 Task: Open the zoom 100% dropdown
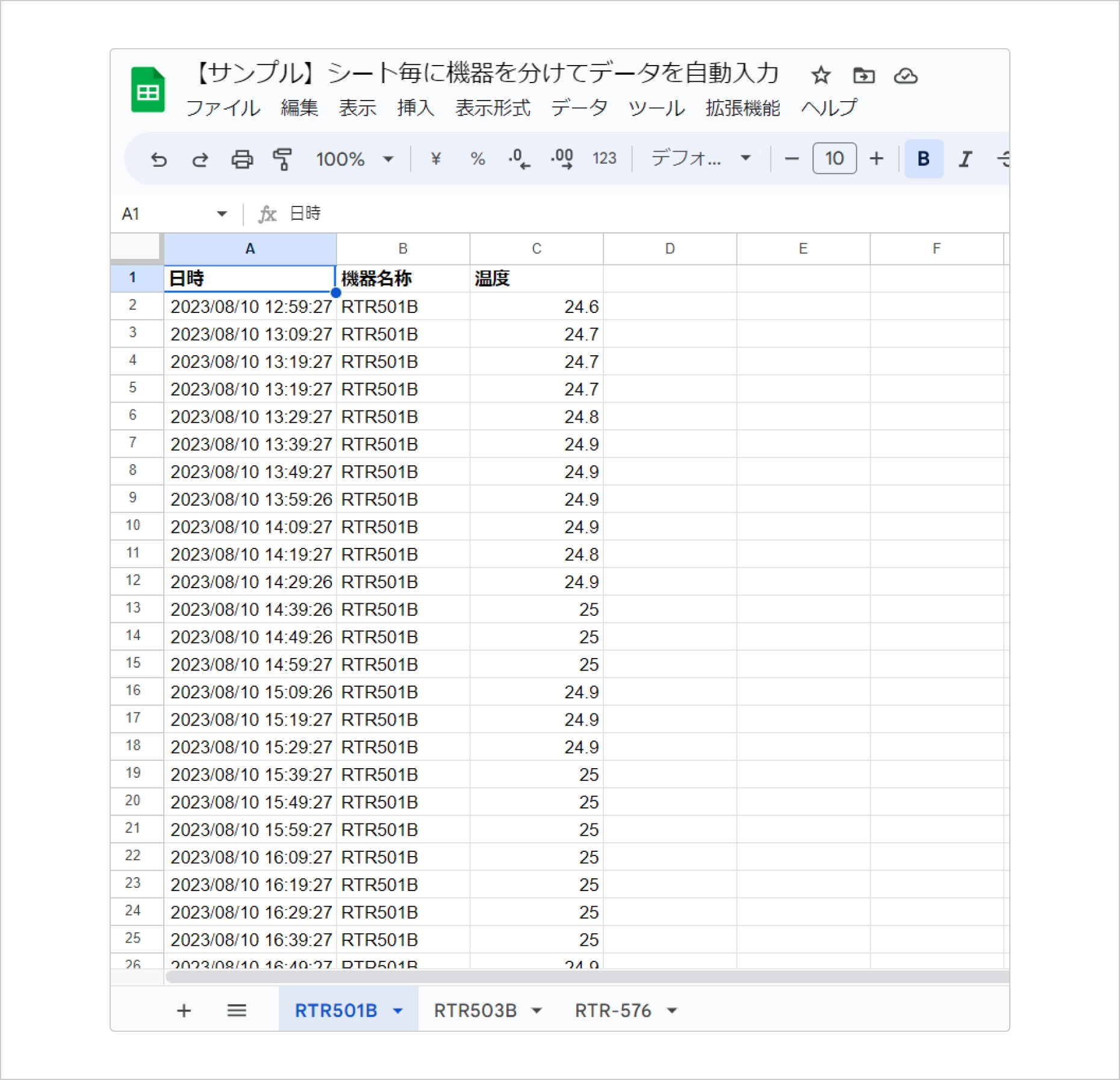coord(354,160)
